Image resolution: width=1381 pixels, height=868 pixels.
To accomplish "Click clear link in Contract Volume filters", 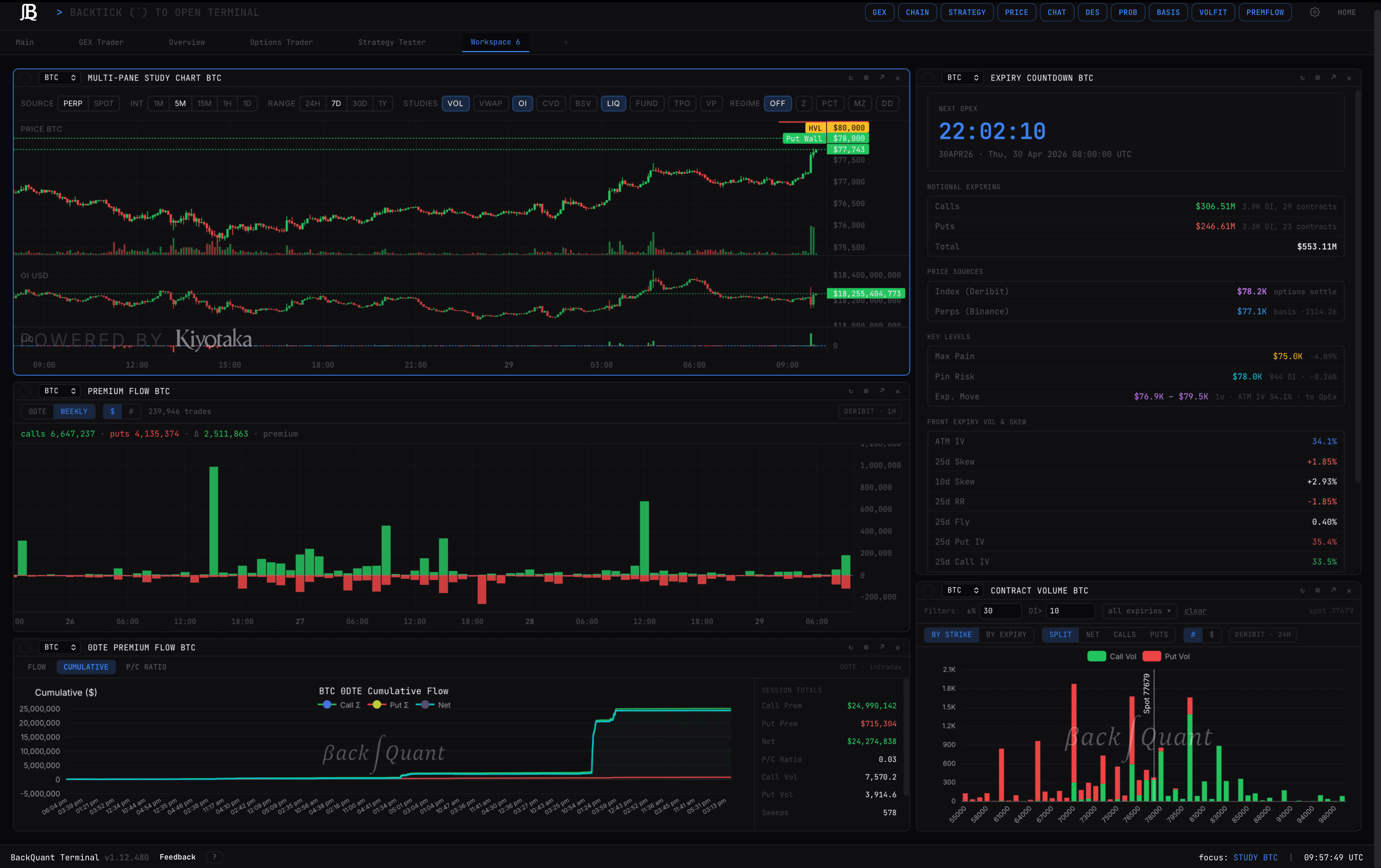I will pos(1195,611).
